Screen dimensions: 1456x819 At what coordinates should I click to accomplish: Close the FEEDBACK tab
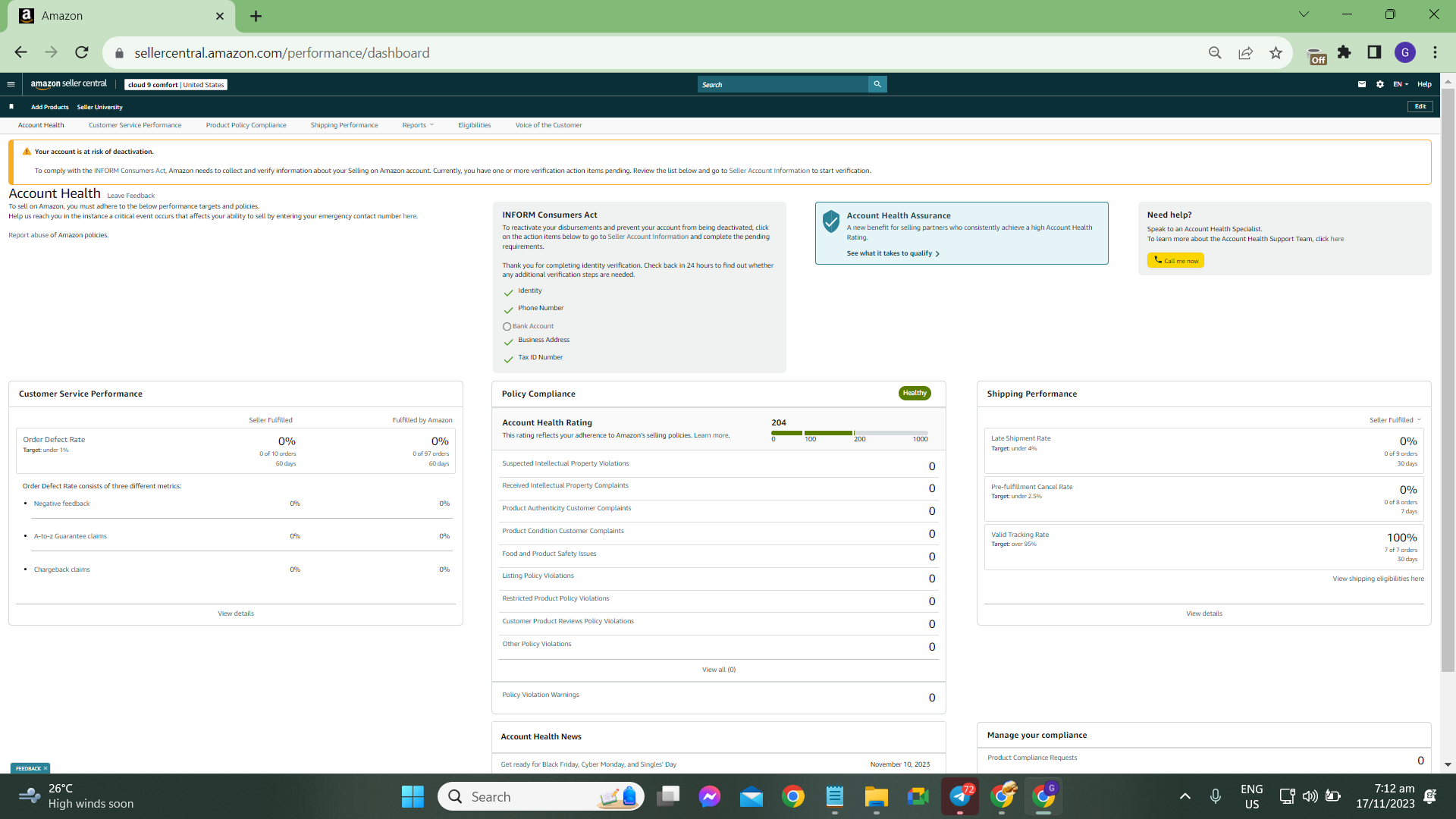click(x=45, y=768)
